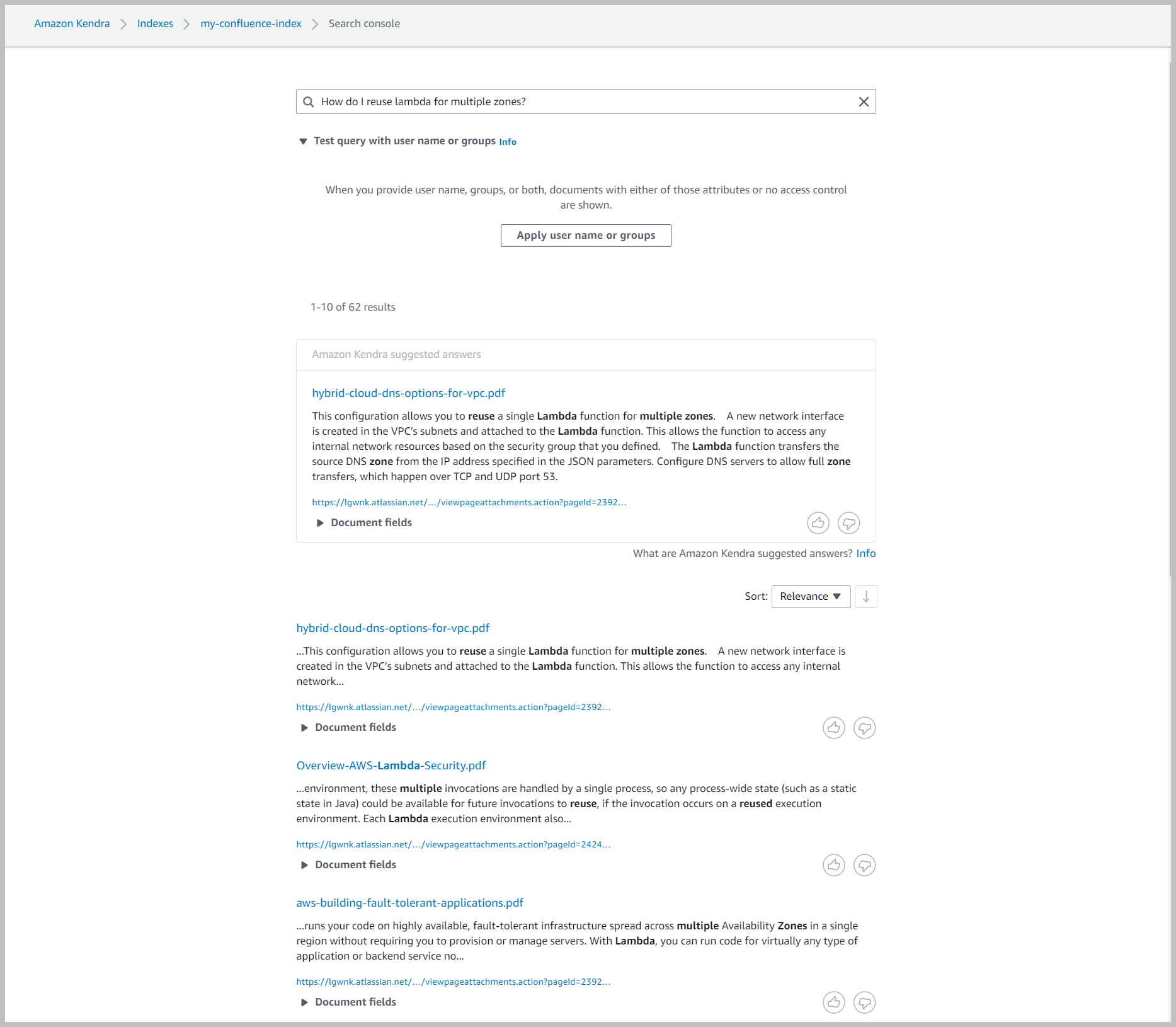Viewport: 1176px width, 1027px height.
Task: Open Info link beside Test query heading
Action: (x=508, y=142)
